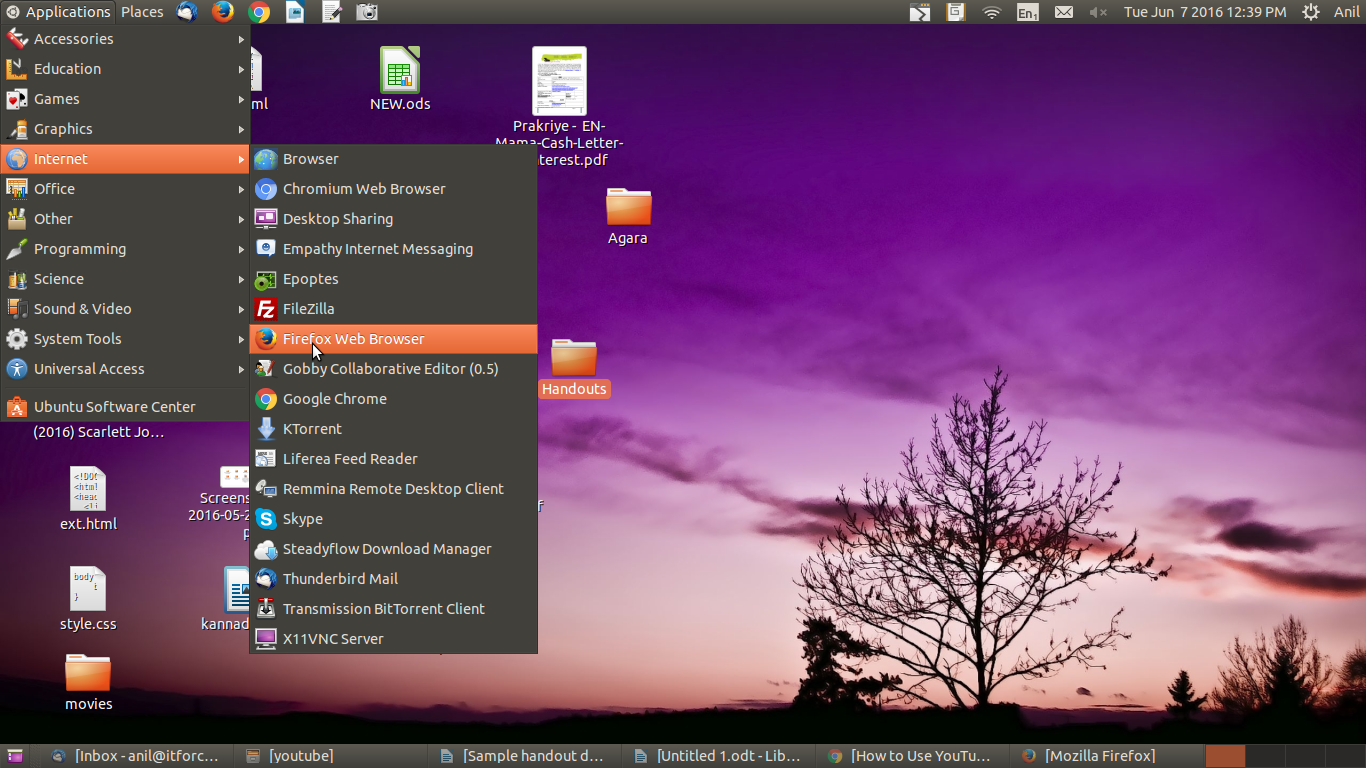The image size is (1366, 768).
Task: Launch Epoptes
Action: click(x=393, y=279)
